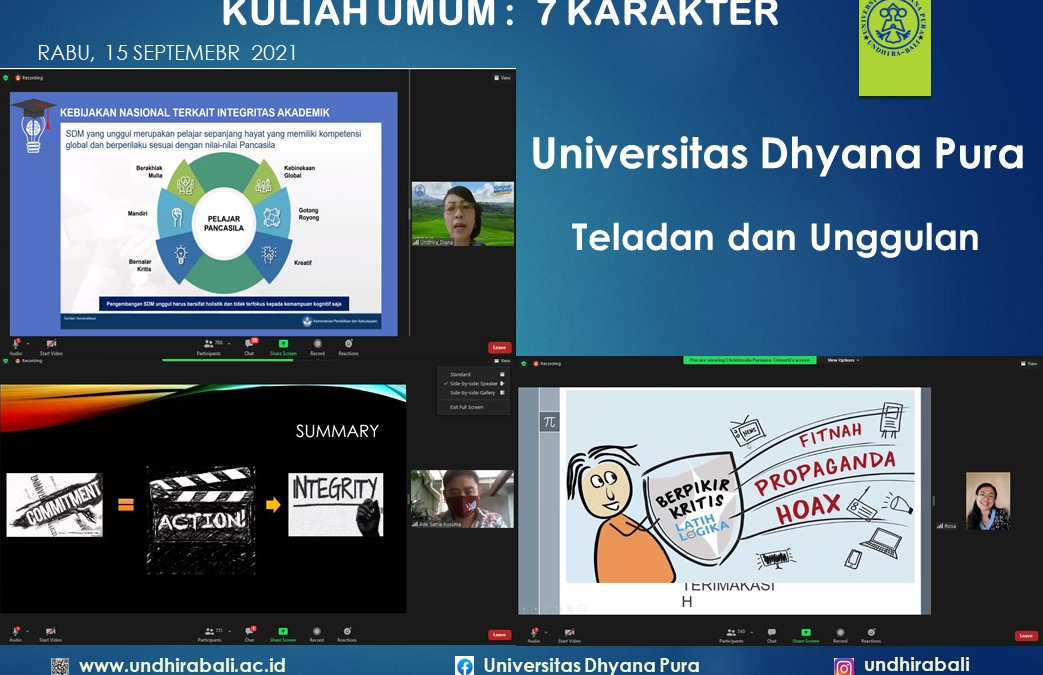Image resolution: width=1043 pixels, height=675 pixels.
Task: Open Reactions in the Pelajar Pancasila Zoom window
Action: tap(348, 346)
